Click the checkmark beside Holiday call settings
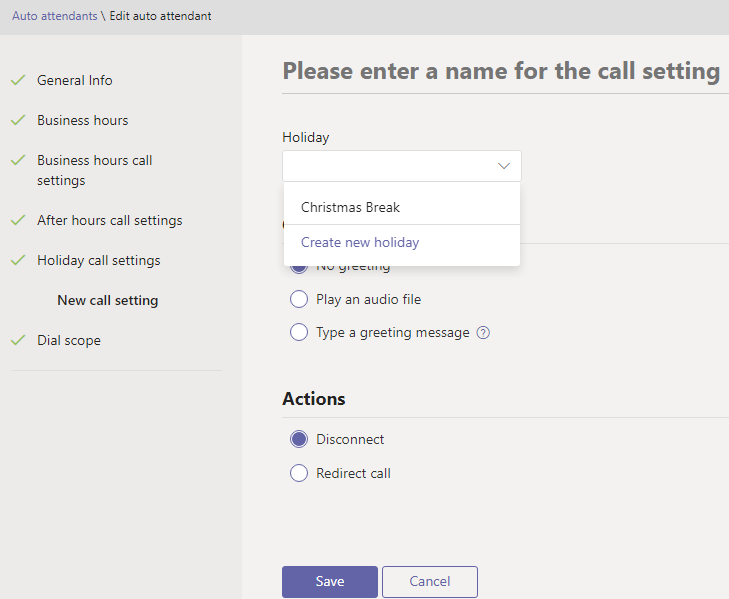729x599 pixels. click(18, 260)
